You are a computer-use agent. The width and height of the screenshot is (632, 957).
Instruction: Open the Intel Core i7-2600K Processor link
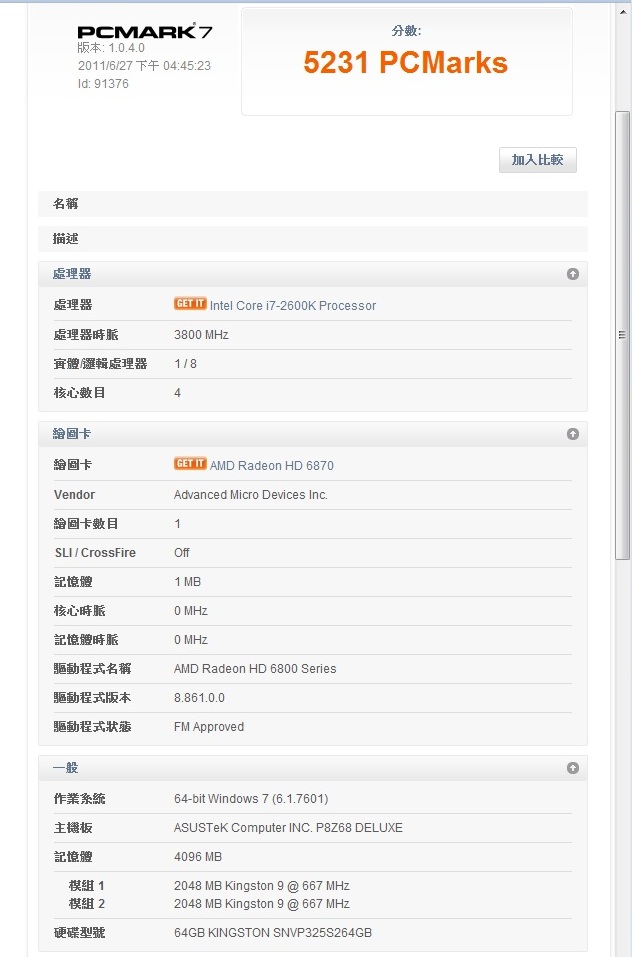292,306
